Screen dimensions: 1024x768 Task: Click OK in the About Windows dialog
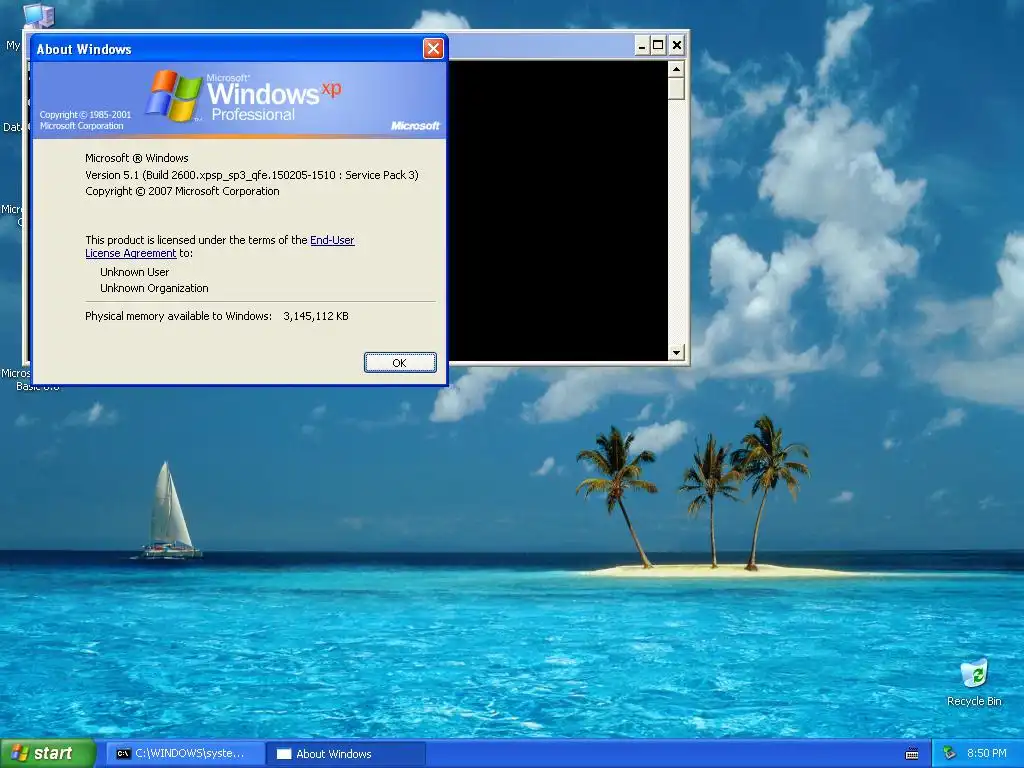(400, 362)
